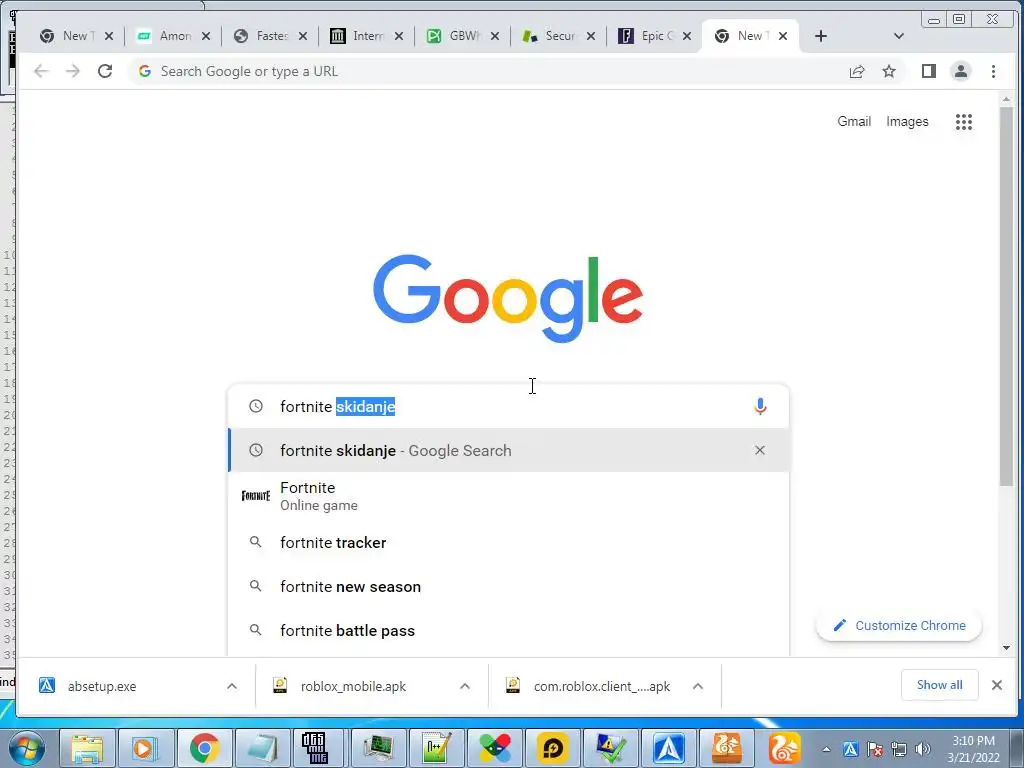
Task: Open the Images link
Action: point(907,121)
